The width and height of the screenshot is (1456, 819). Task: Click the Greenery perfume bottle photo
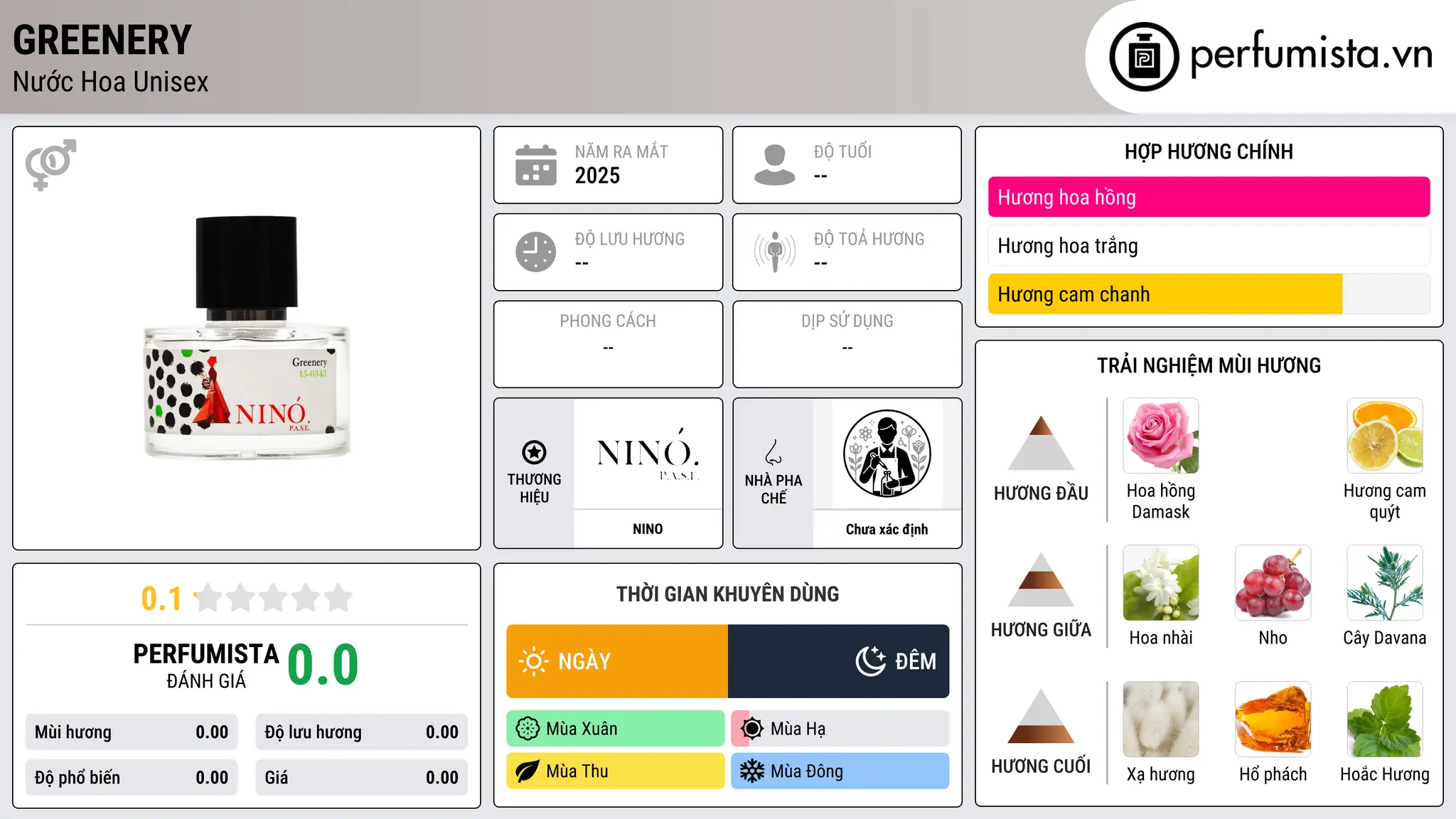[x=247, y=337]
